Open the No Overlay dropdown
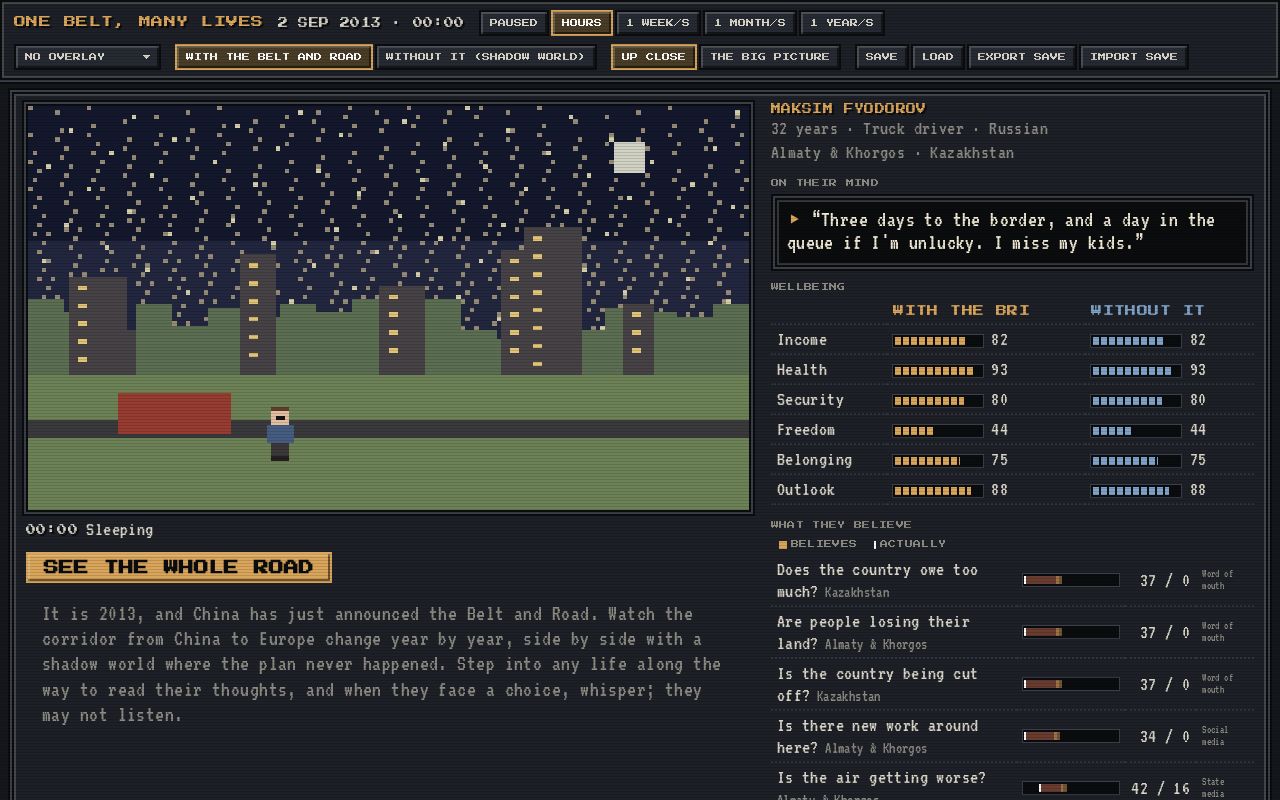The height and width of the screenshot is (800, 1280). click(88, 57)
